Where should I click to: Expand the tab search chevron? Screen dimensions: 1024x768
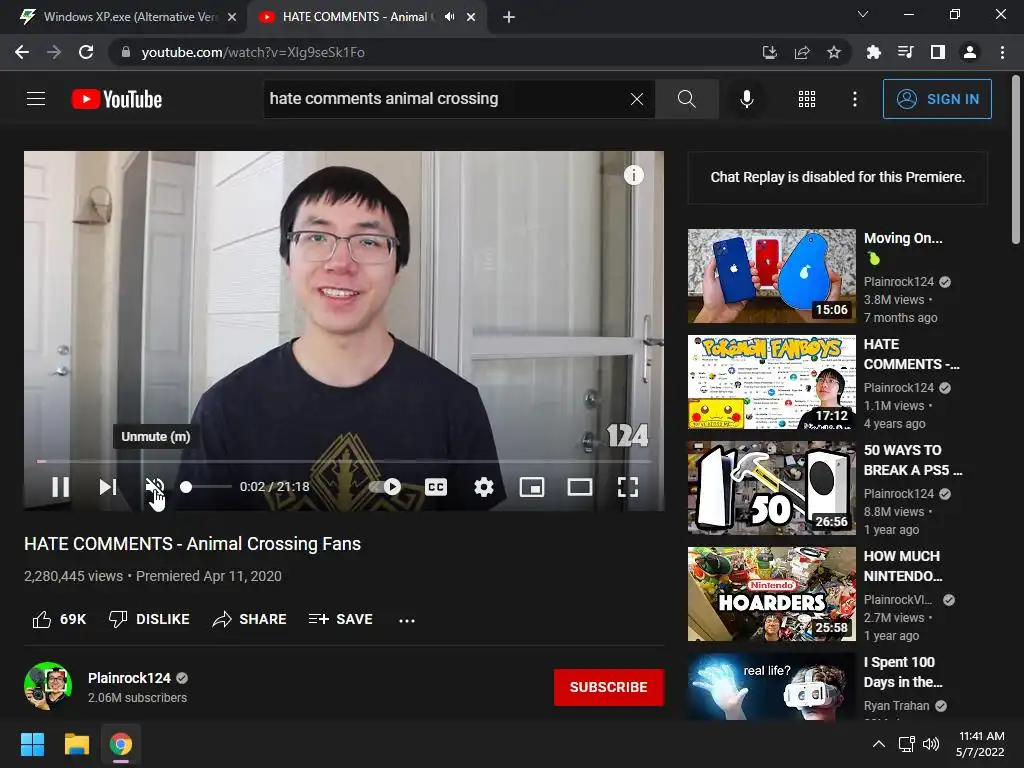click(x=863, y=14)
